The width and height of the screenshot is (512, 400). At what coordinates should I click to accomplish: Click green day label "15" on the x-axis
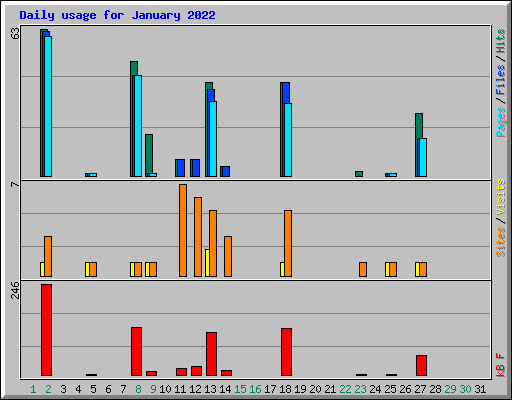tap(240, 389)
